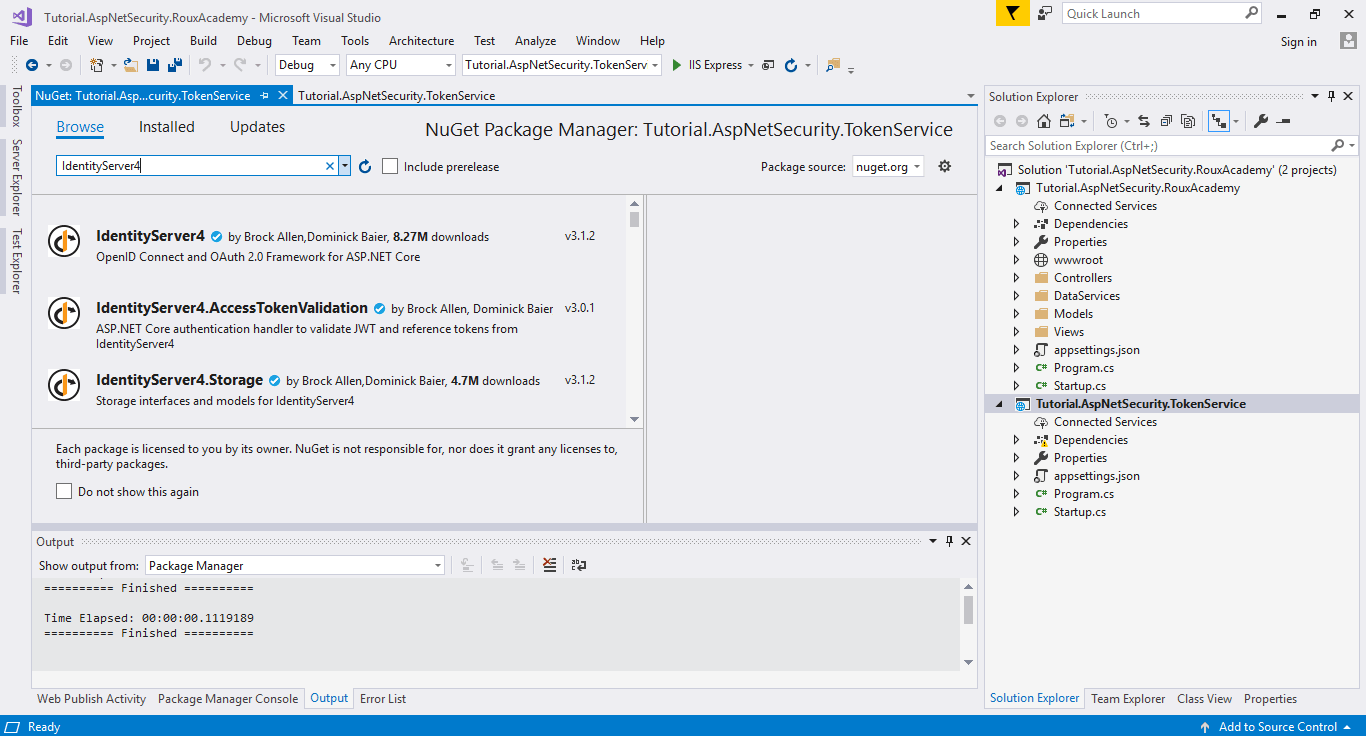This screenshot has height=736, width=1366.
Task: Uncheck Include prerelease
Action: (x=389, y=166)
